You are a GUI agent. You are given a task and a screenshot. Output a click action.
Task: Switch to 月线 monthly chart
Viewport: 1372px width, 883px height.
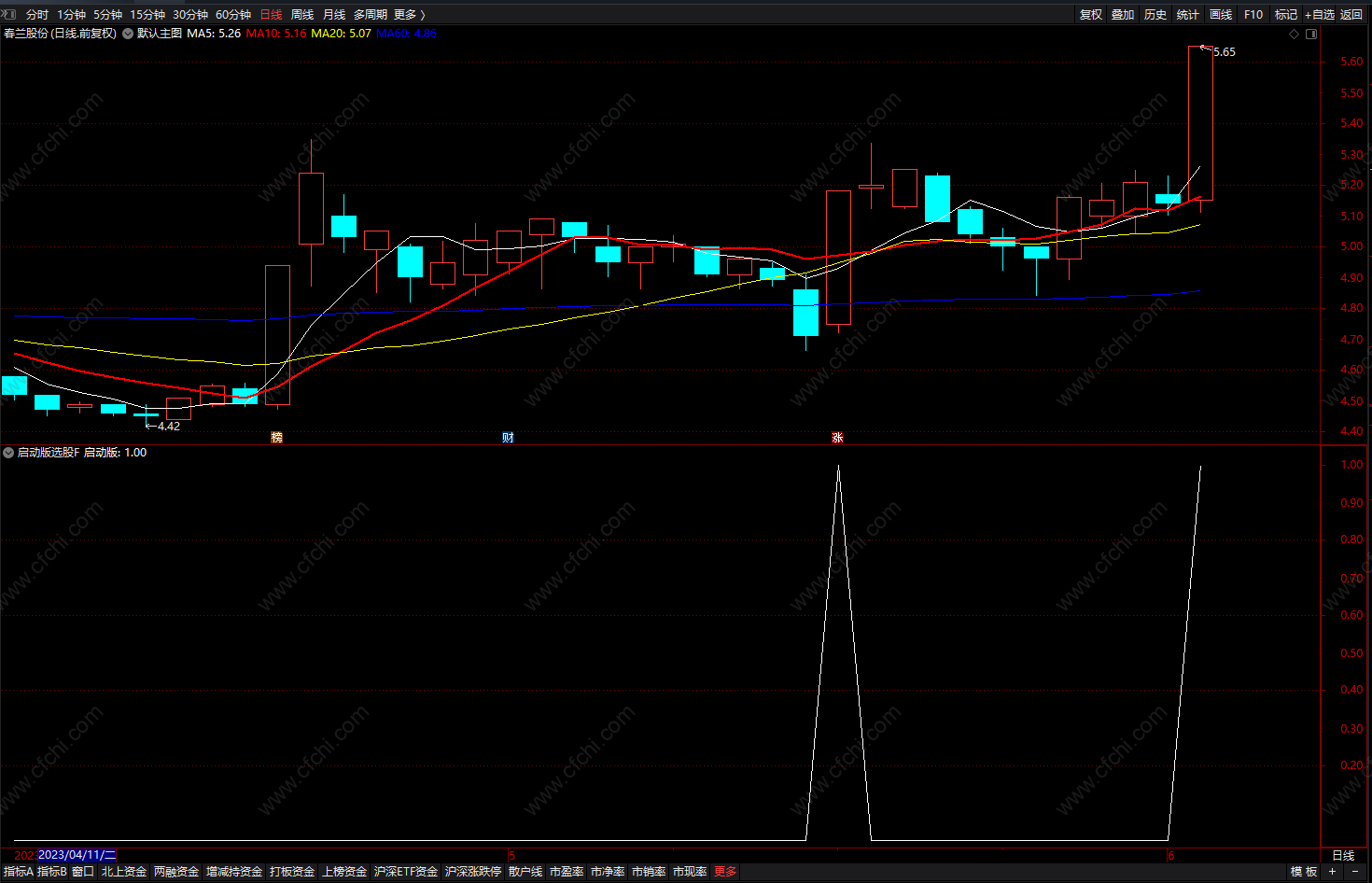pyautogui.click(x=334, y=15)
